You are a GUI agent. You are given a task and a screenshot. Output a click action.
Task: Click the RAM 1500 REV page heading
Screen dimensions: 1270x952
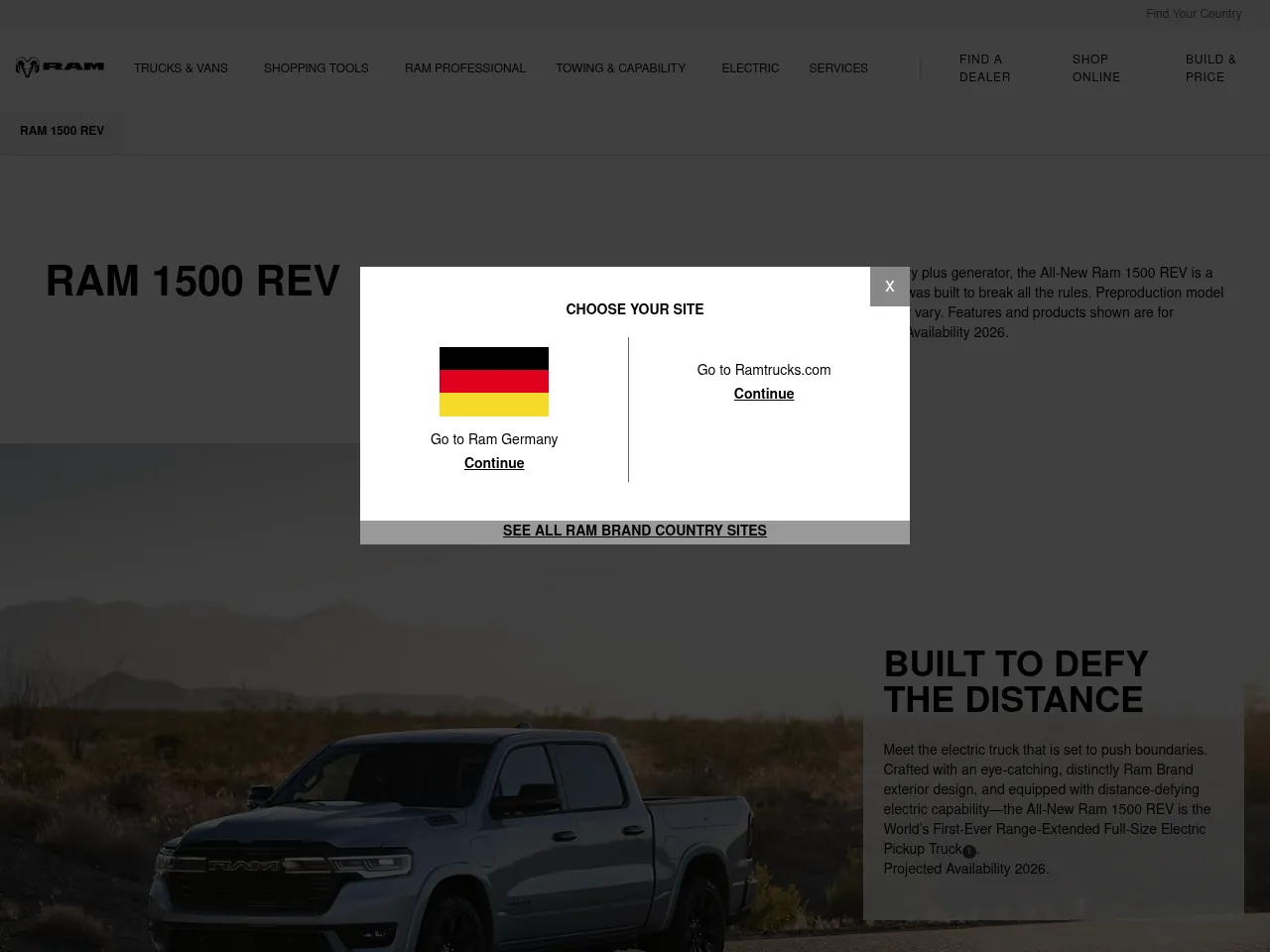click(192, 282)
